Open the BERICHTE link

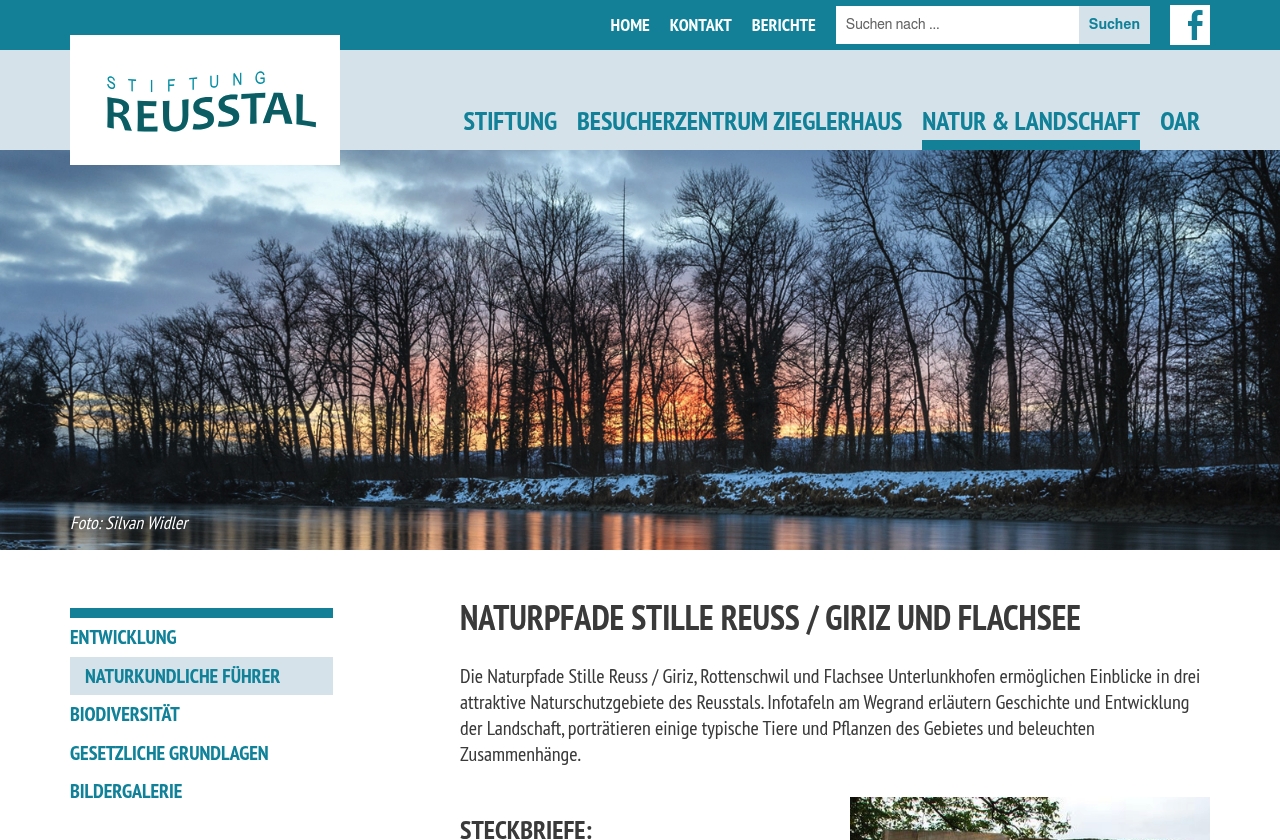[783, 25]
